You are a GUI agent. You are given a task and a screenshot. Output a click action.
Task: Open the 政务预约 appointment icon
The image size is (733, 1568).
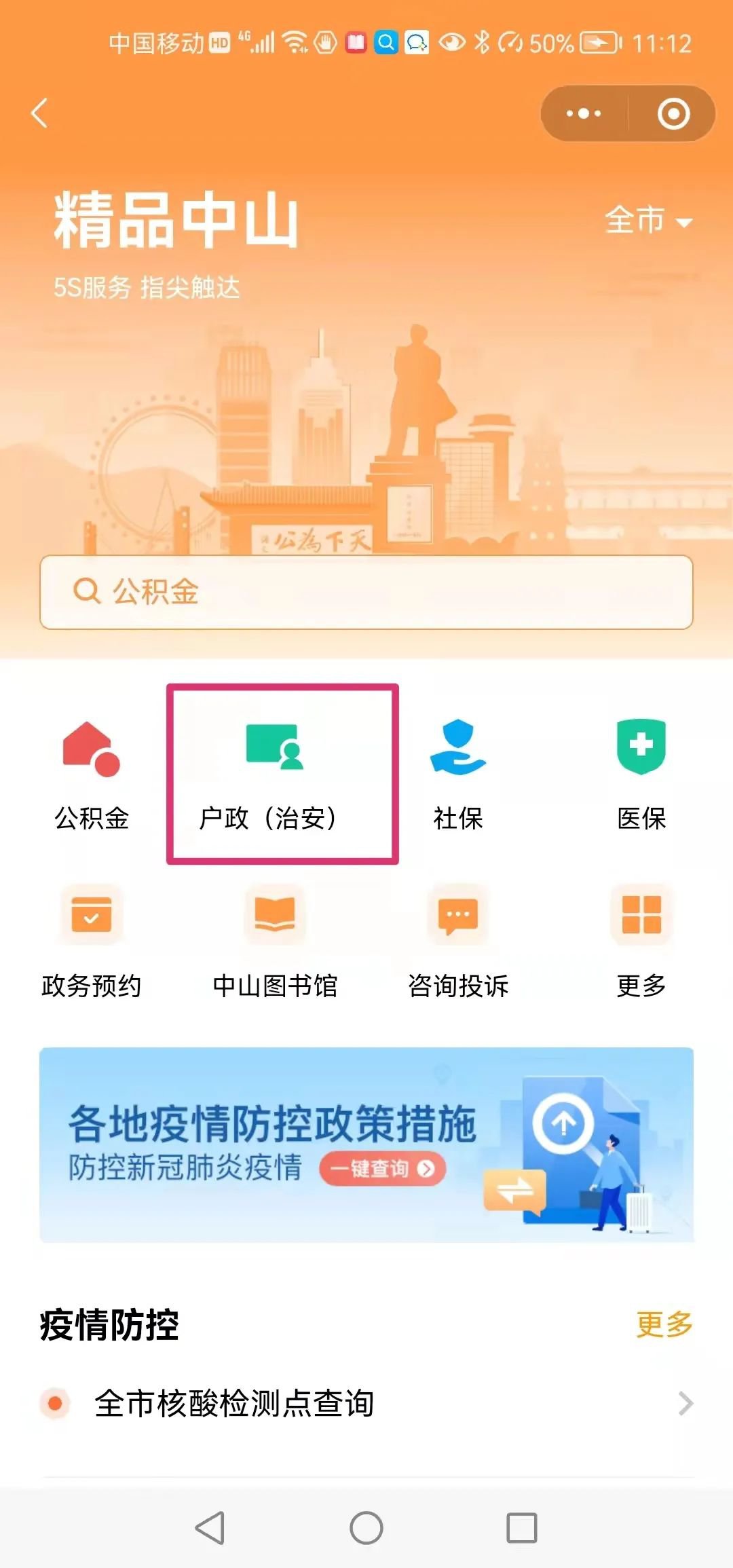point(92,914)
